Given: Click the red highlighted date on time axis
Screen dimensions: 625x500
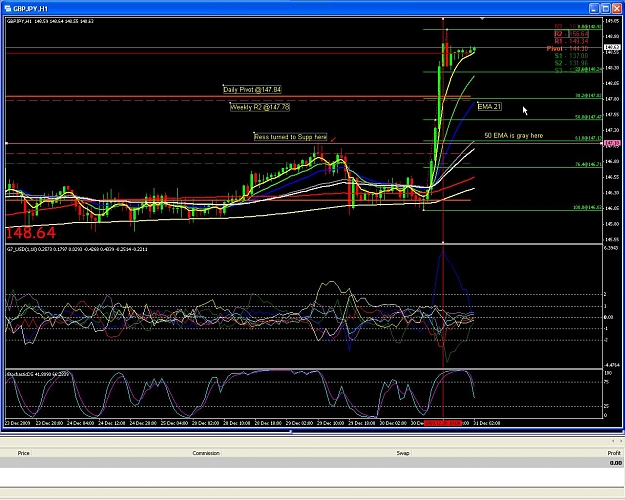Looking at the screenshot, I should (443, 423).
